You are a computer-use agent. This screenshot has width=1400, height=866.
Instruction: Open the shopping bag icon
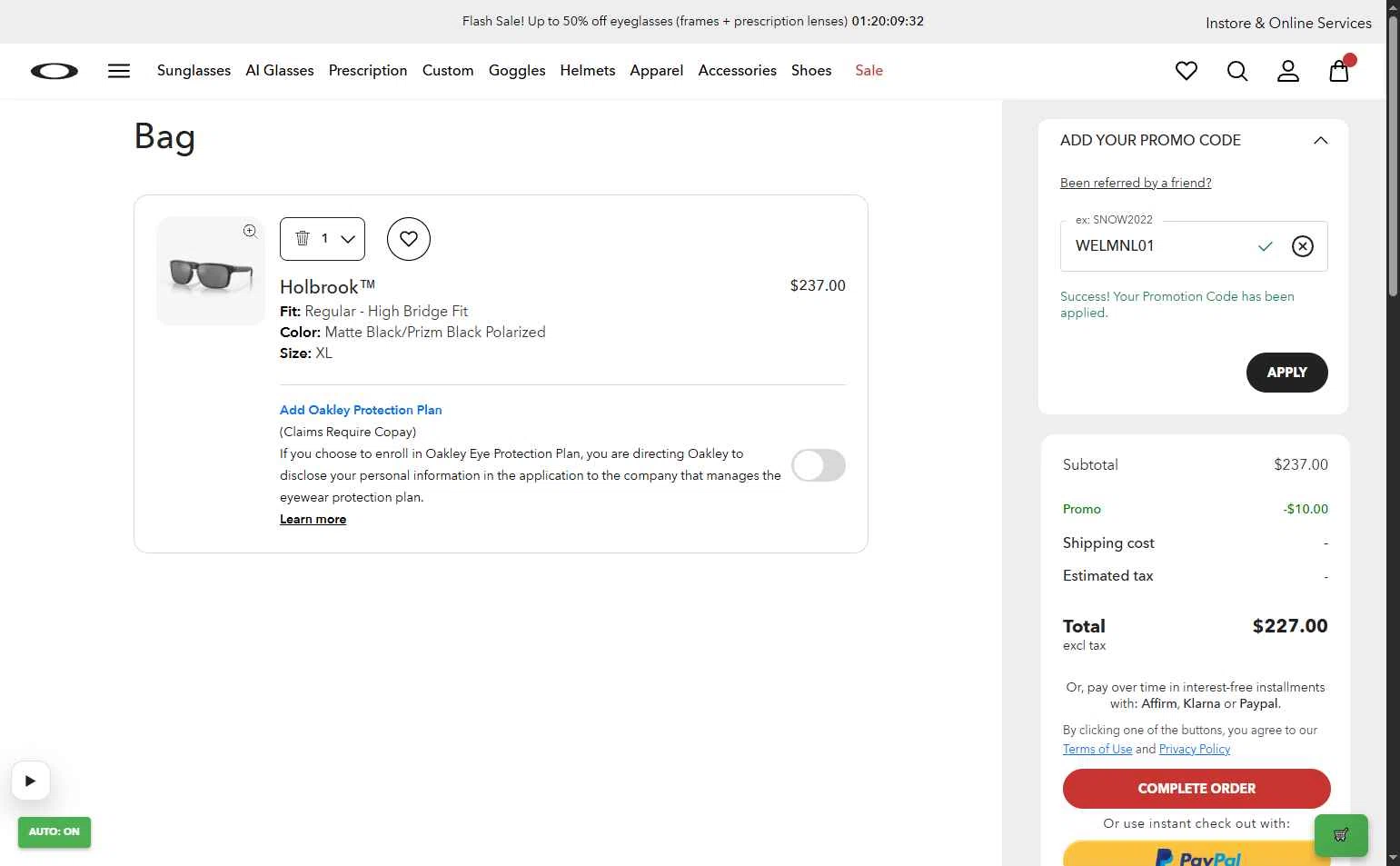1339,71
